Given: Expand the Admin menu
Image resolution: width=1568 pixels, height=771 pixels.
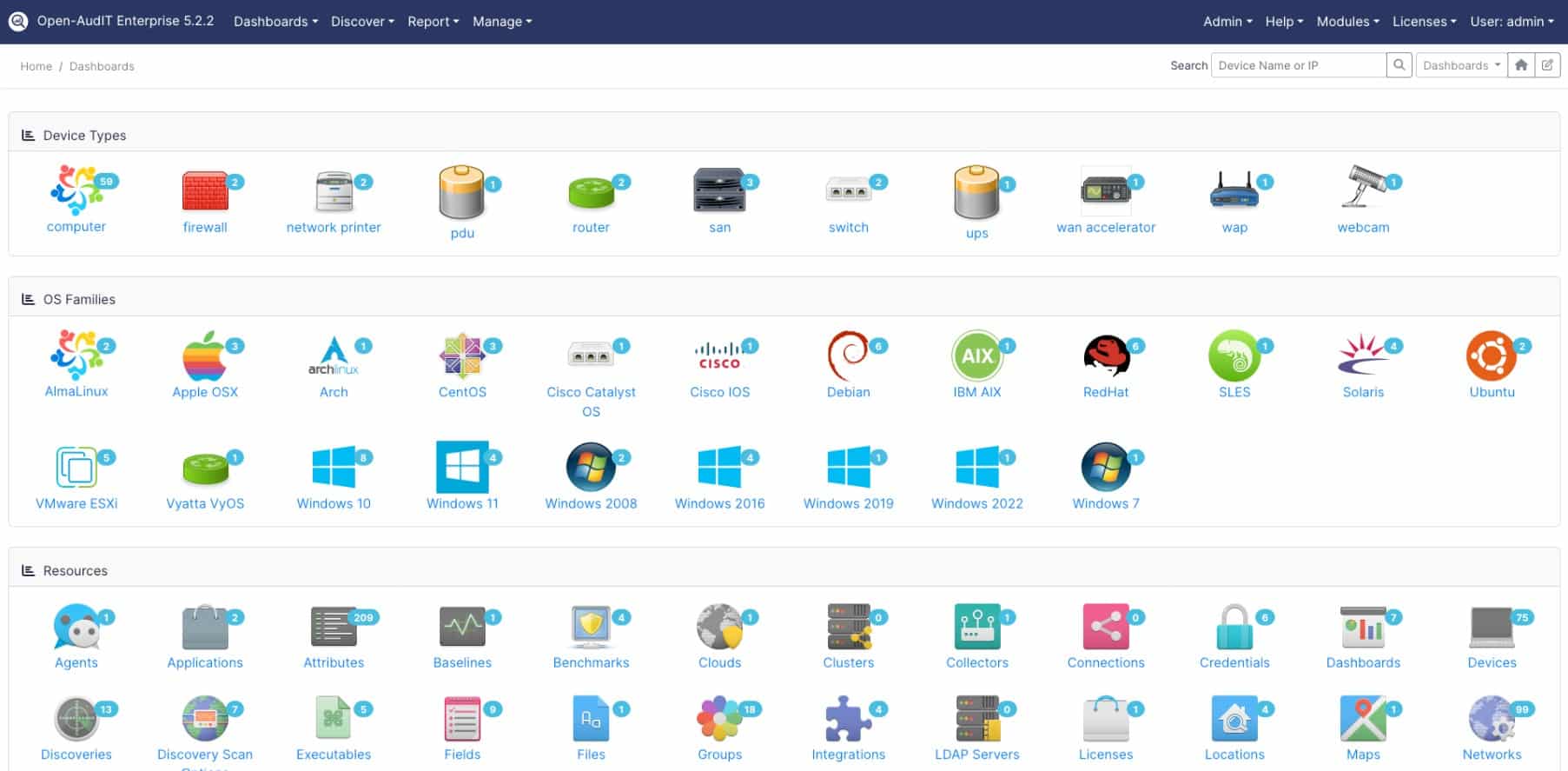Looking at the screenshot, I should click(1227, 21).
